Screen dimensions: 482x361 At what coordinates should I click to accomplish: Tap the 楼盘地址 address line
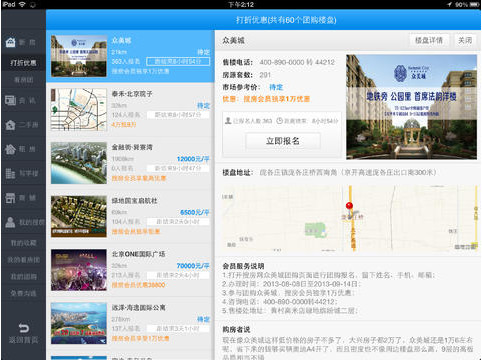coord(329,172)
